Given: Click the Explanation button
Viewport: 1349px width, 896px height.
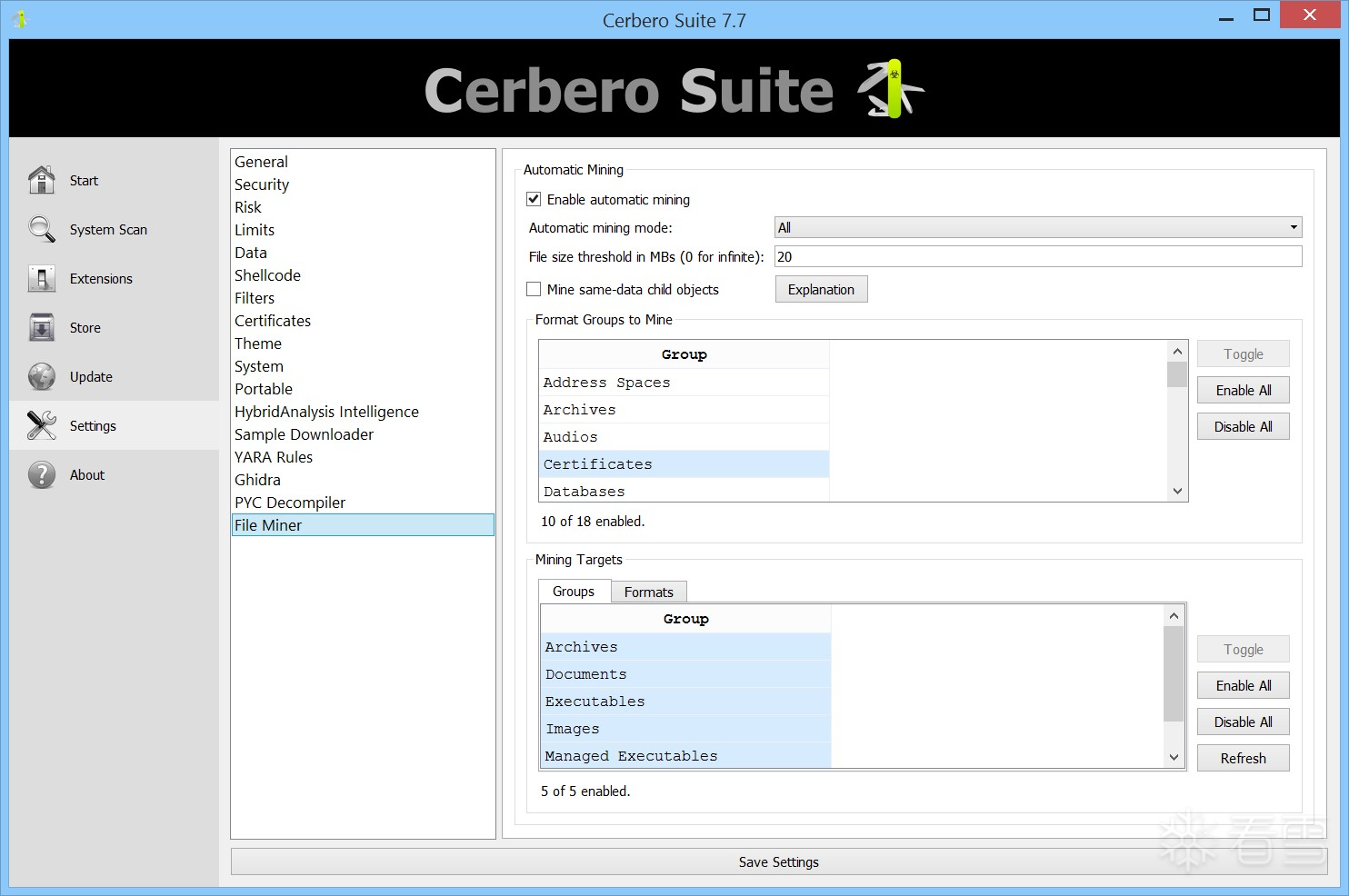Looking at the screenshot, I should click(821, 290).
